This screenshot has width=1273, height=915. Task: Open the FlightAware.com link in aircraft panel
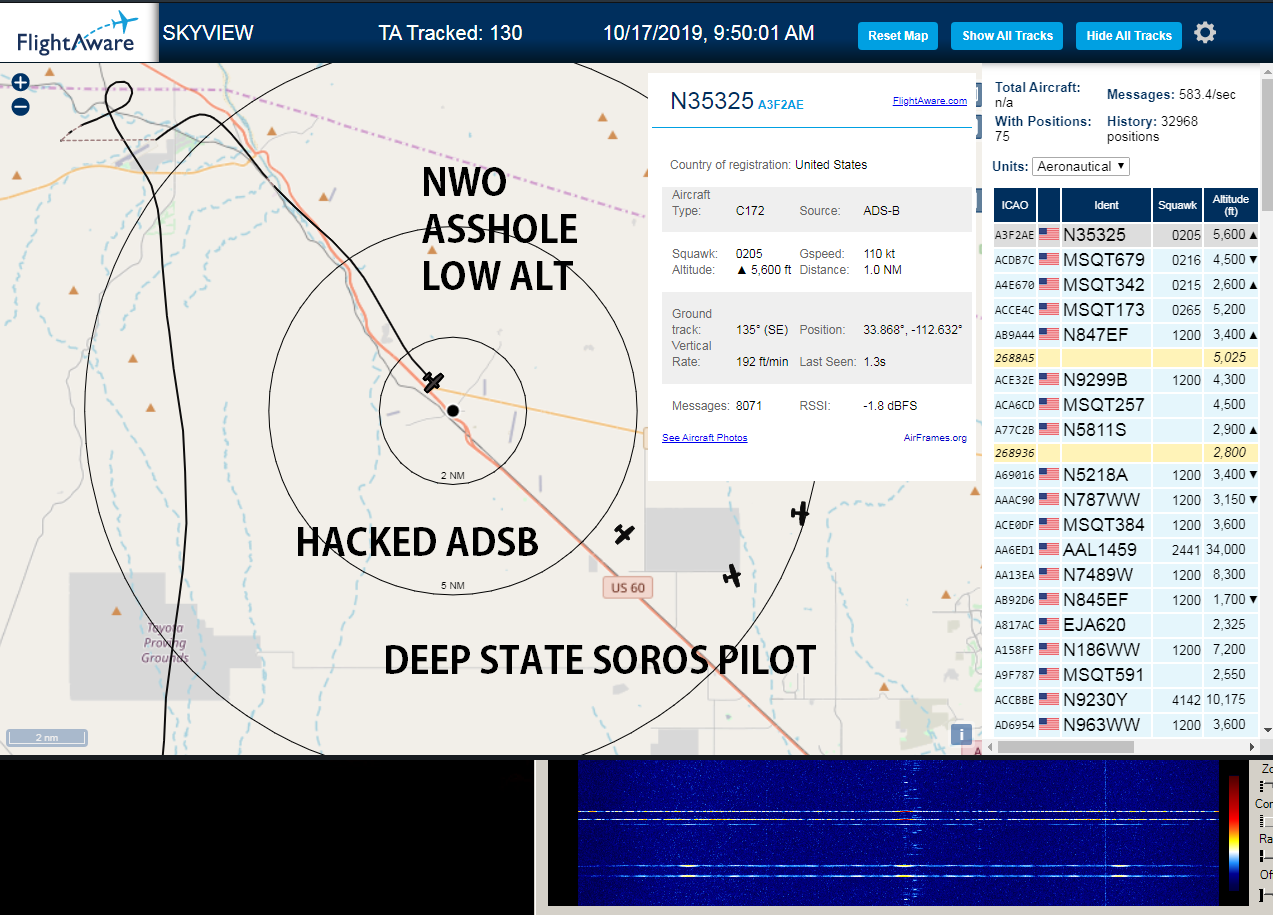(x=929, y=101)
